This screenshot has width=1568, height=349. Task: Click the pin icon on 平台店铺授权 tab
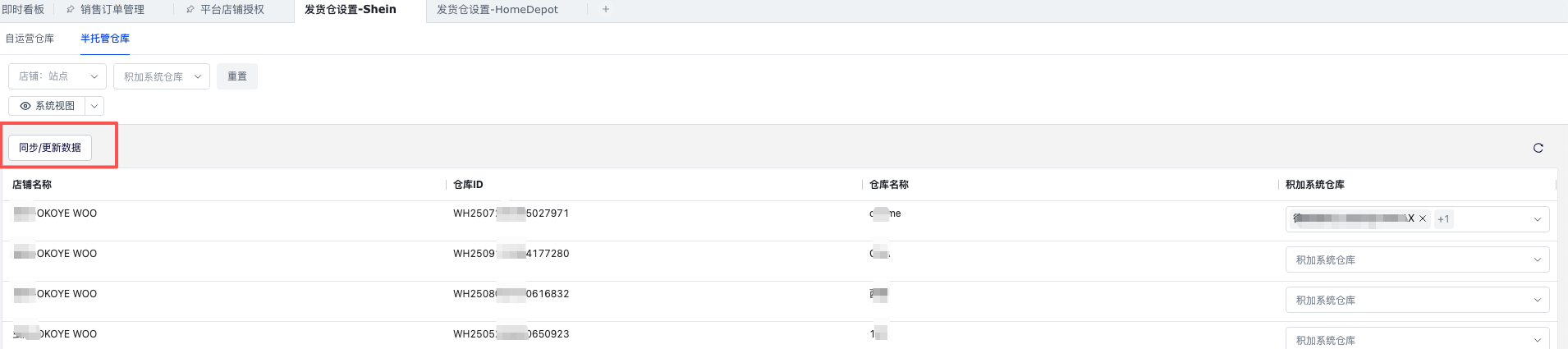point(190,10)
